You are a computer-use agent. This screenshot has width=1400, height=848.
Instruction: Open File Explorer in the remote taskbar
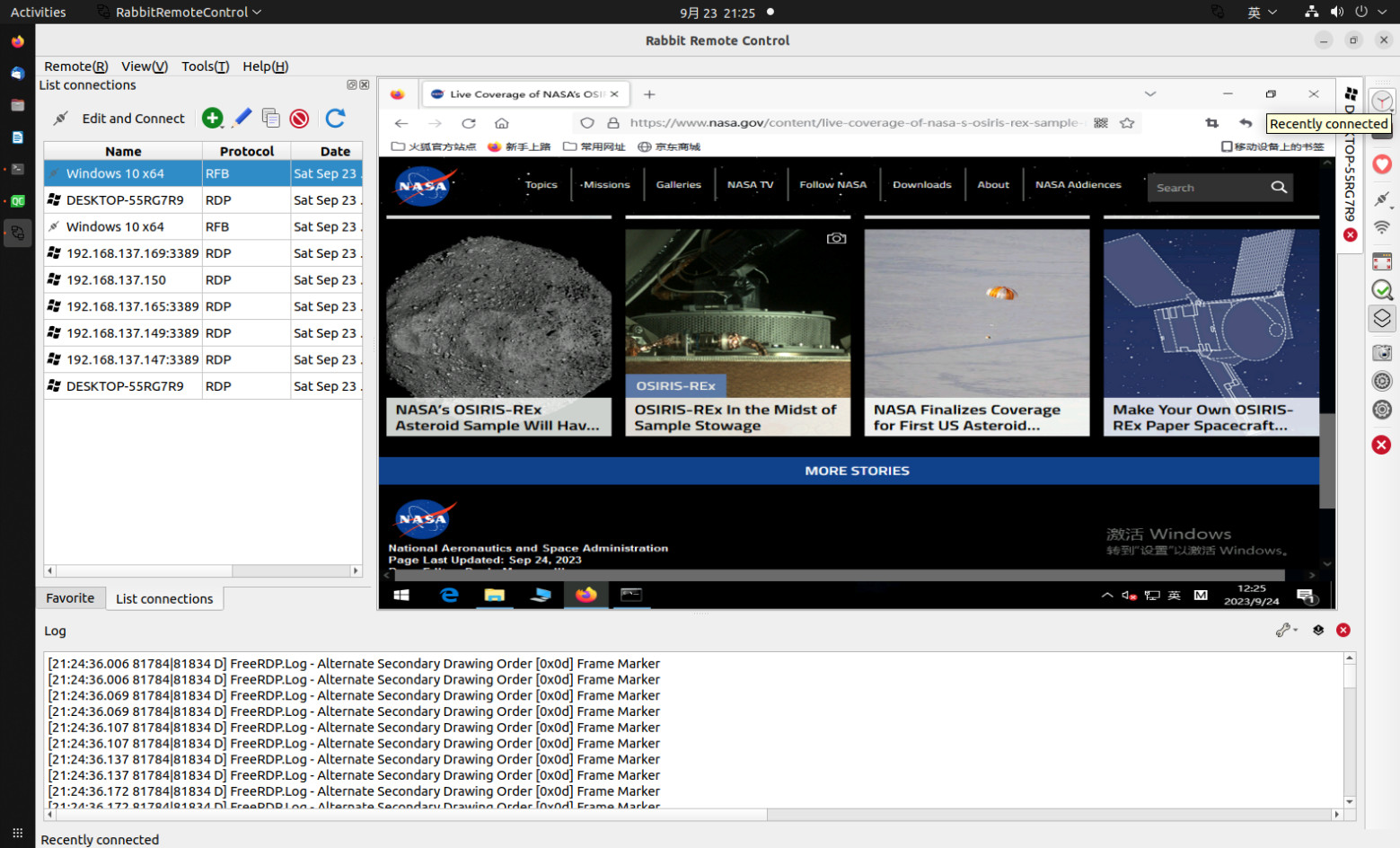click(495, 596)
